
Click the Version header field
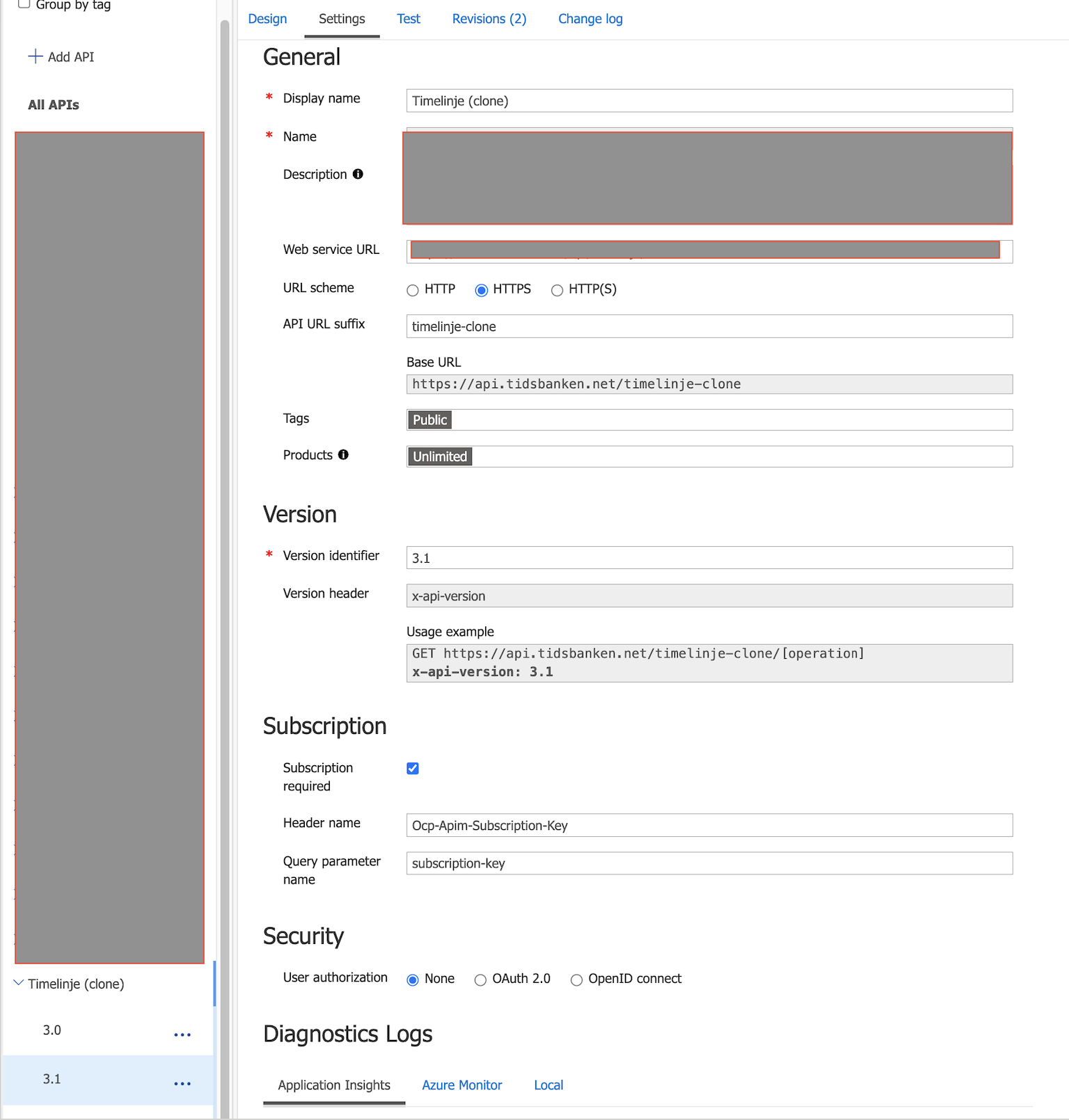click(x=709, y=595)
